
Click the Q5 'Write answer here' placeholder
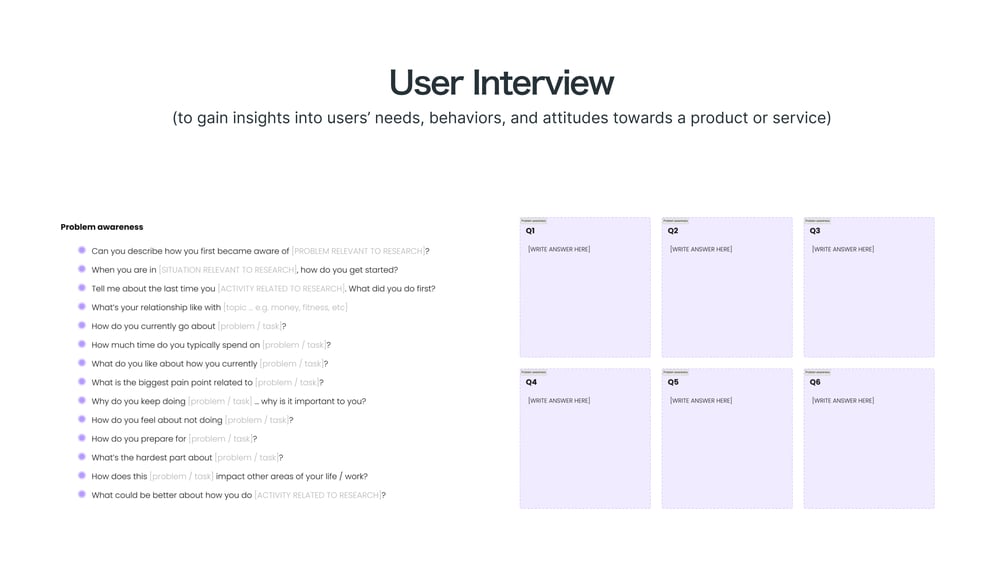[701, 400]
